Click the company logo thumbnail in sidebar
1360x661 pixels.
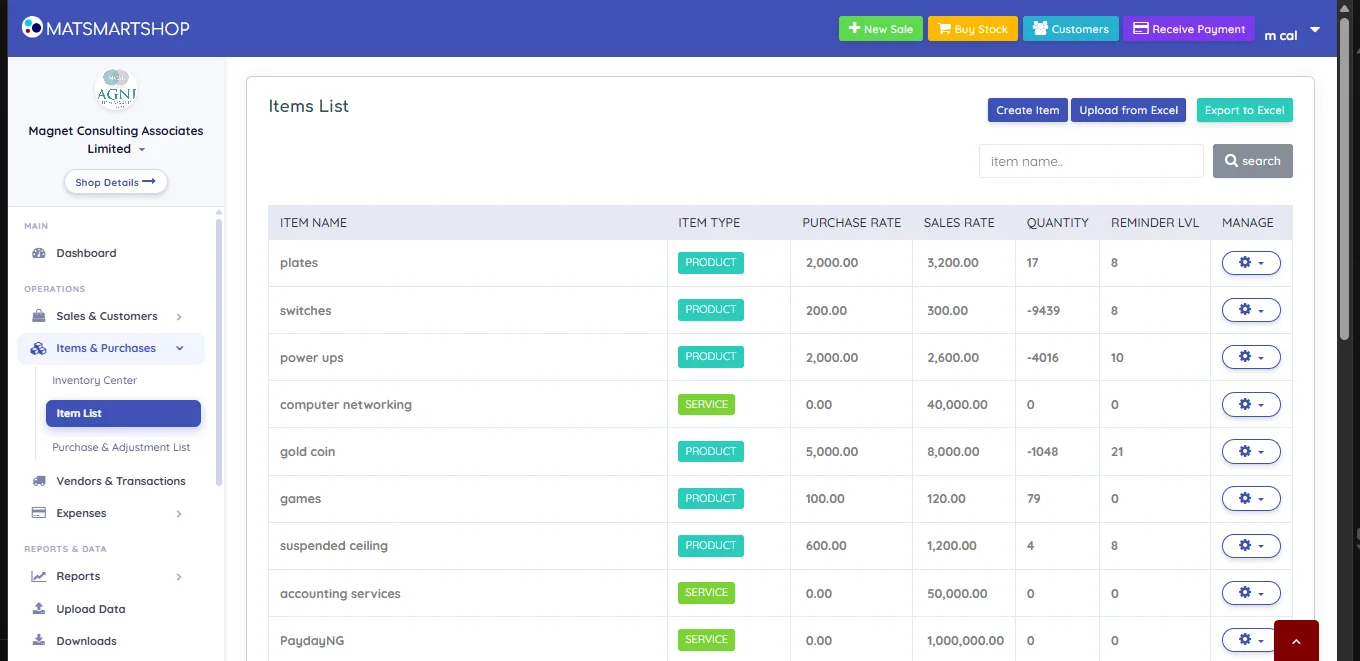point(116,91)
